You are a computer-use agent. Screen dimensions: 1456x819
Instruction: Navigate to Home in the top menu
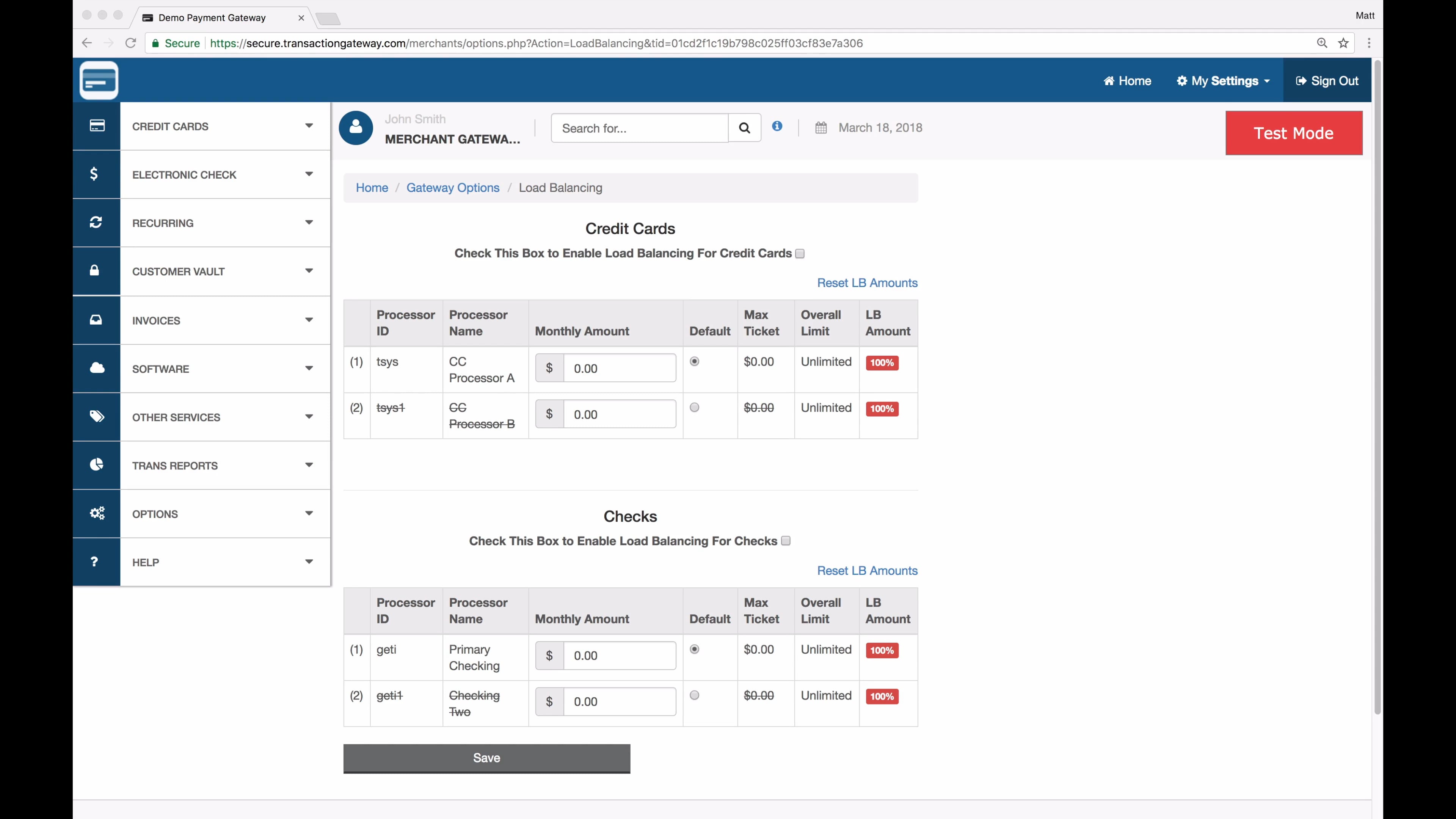tap(1127, 80)
